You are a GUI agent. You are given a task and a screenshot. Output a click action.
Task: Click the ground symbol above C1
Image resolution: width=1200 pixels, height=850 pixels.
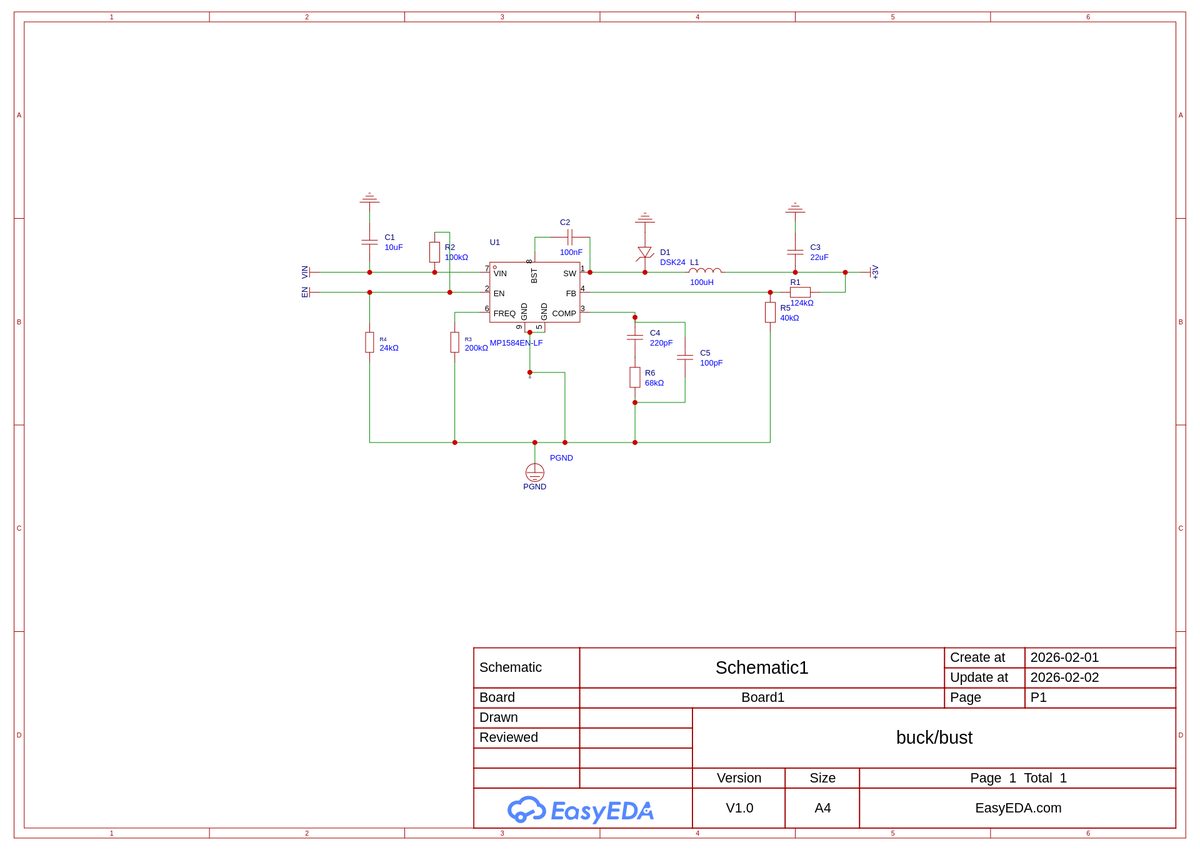click(369, 198)
